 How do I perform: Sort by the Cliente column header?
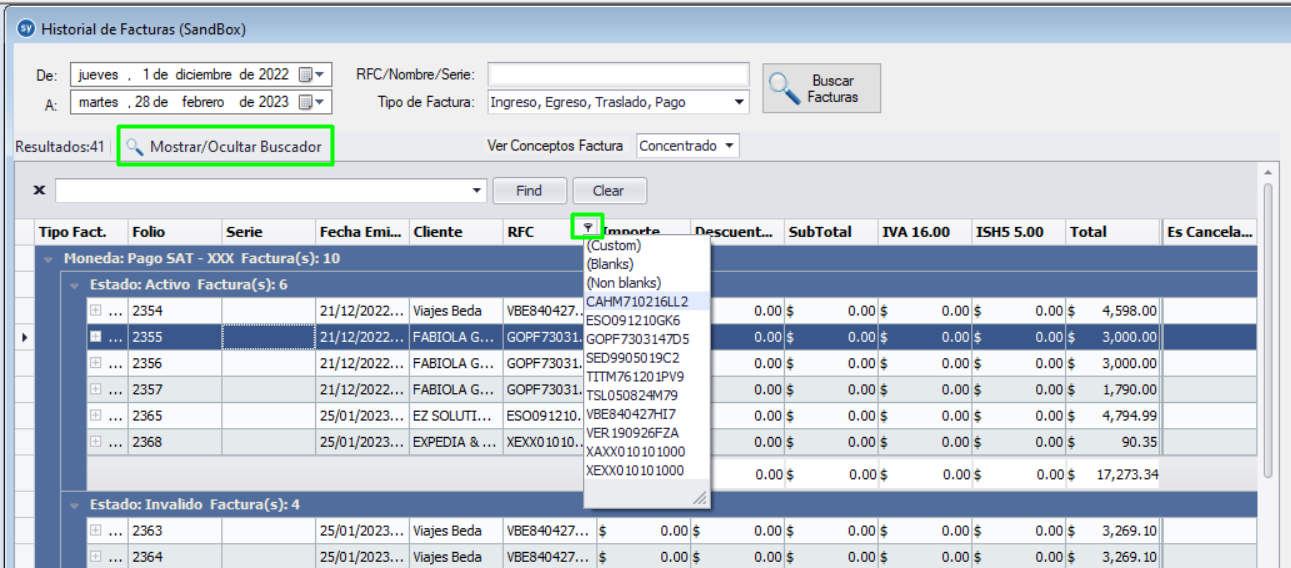[x=456, y=232]
